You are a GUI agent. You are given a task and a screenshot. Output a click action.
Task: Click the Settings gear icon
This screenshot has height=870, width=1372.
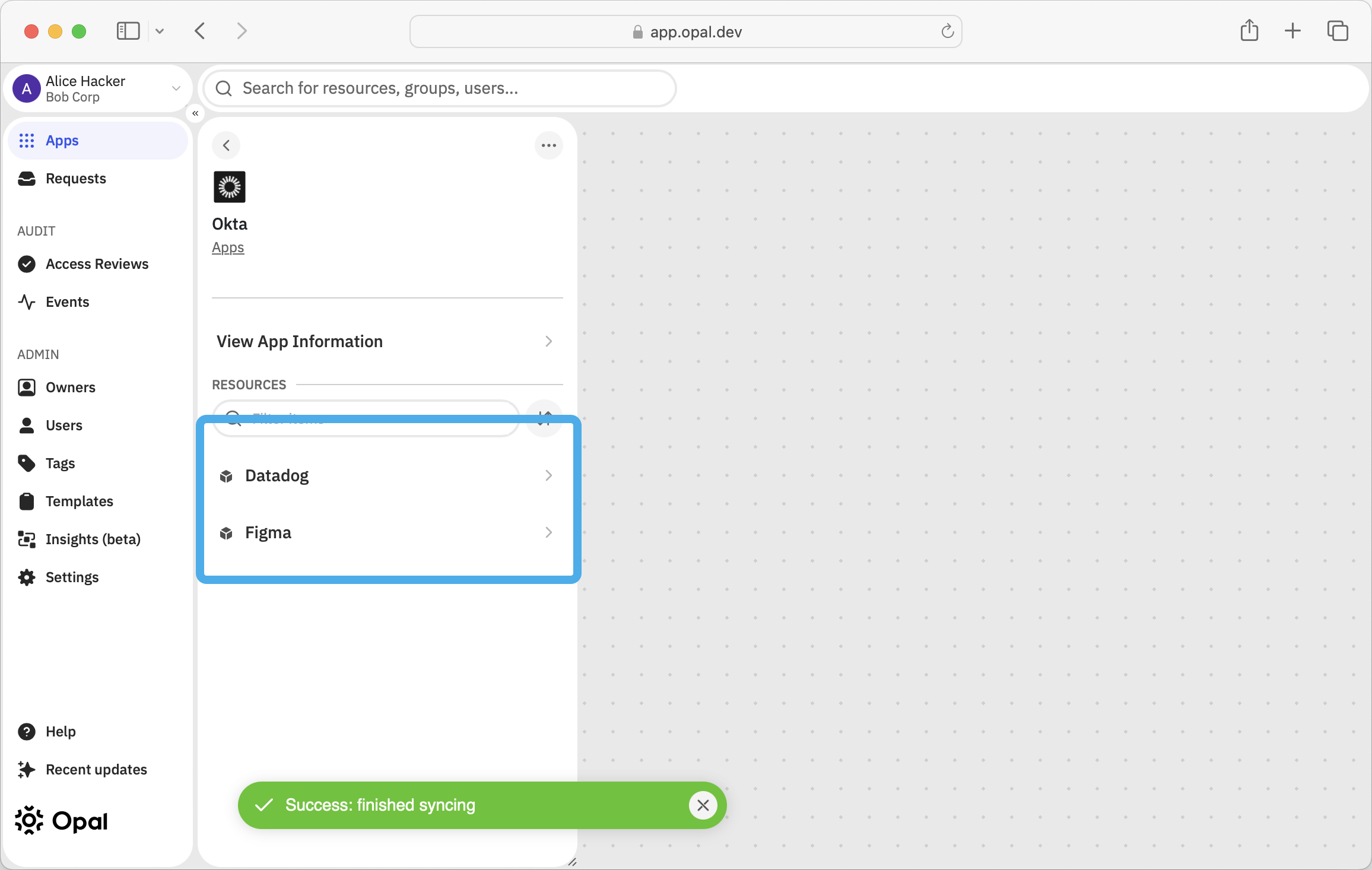pyautogui.click(x=27, y=577)
